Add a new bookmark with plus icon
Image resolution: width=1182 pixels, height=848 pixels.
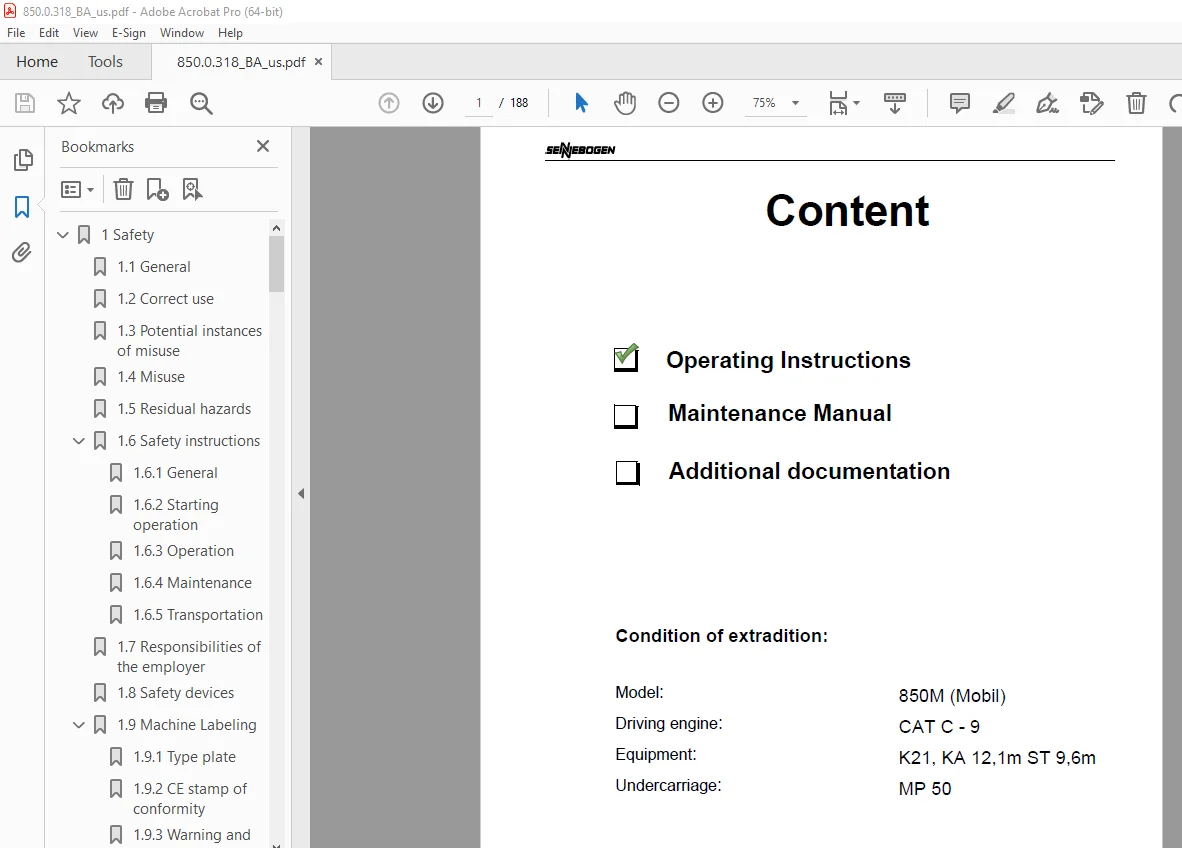point(158,189)
